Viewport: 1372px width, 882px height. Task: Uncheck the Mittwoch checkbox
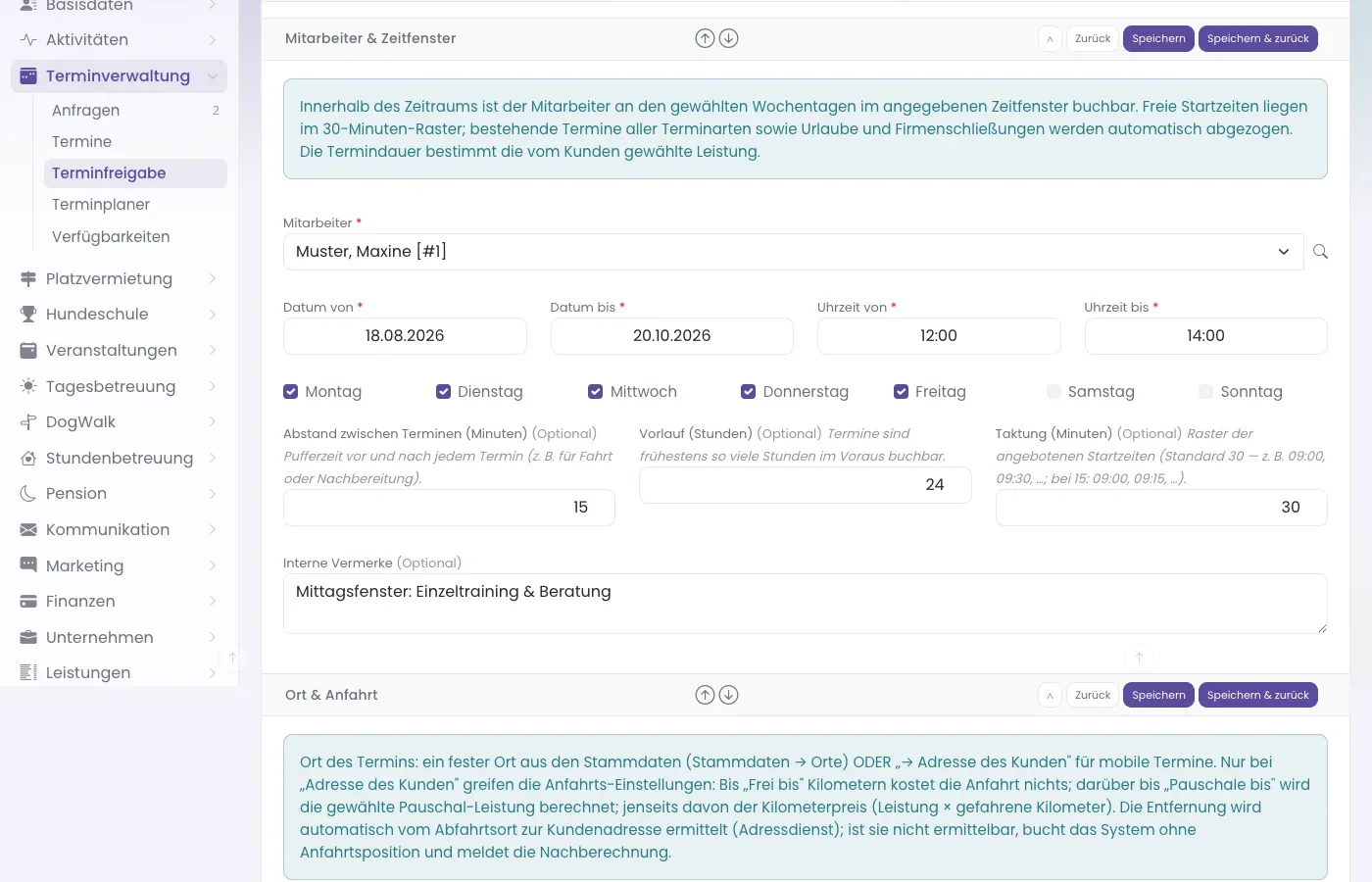596,392
